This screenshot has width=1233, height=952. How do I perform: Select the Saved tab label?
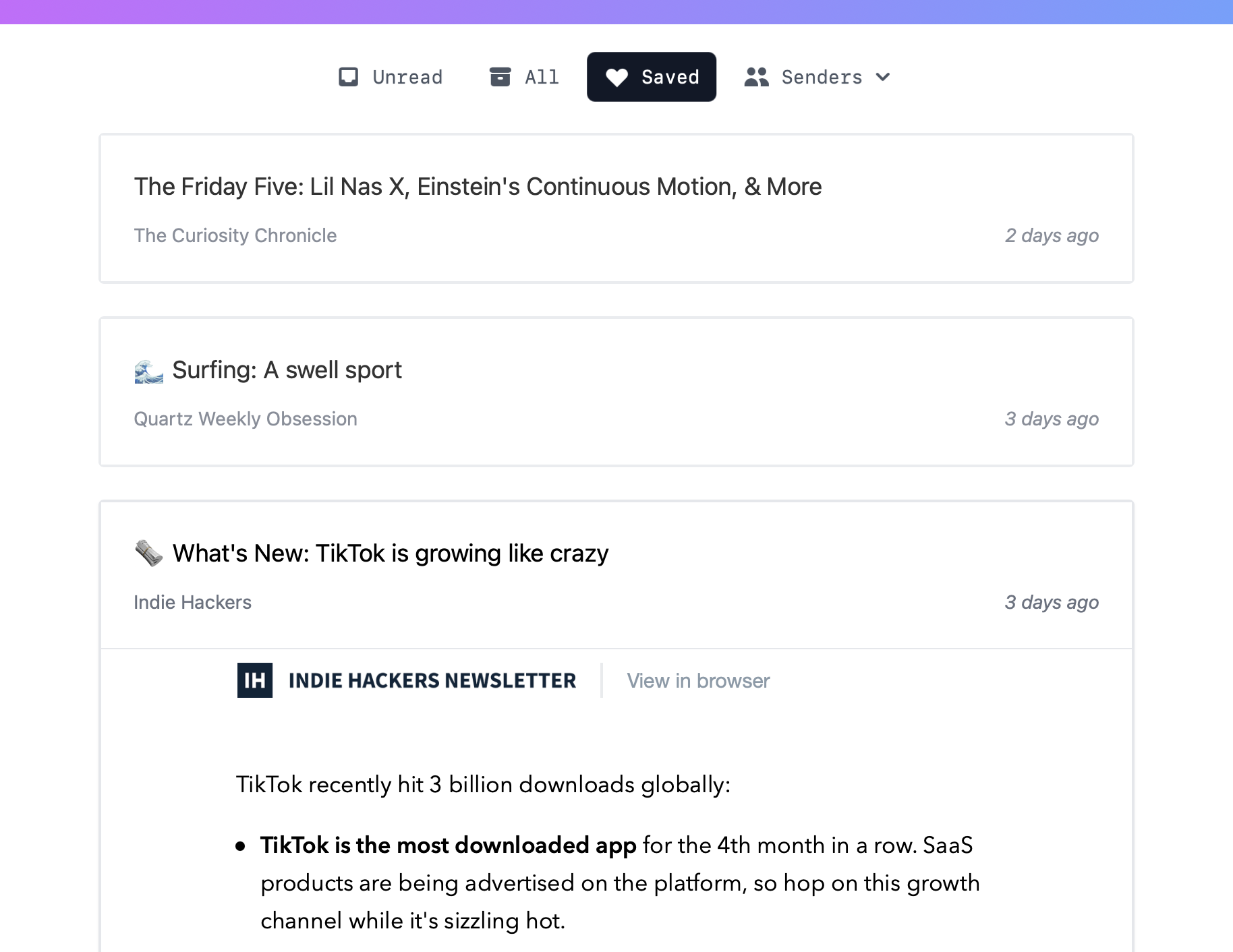[x=670, y=78]
